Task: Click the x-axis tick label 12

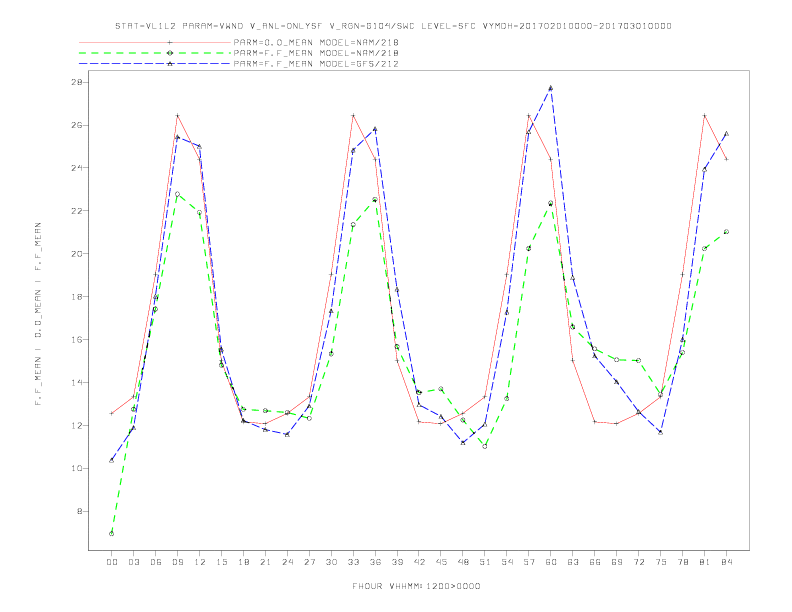Action: pyautogui.click(x=200, y=562)
